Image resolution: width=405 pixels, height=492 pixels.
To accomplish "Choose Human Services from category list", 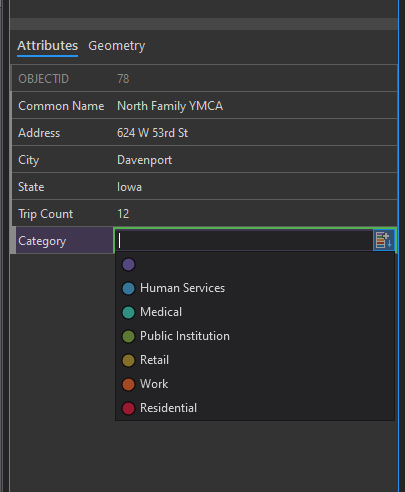I will pyautogui.click(x=255, y=288).
